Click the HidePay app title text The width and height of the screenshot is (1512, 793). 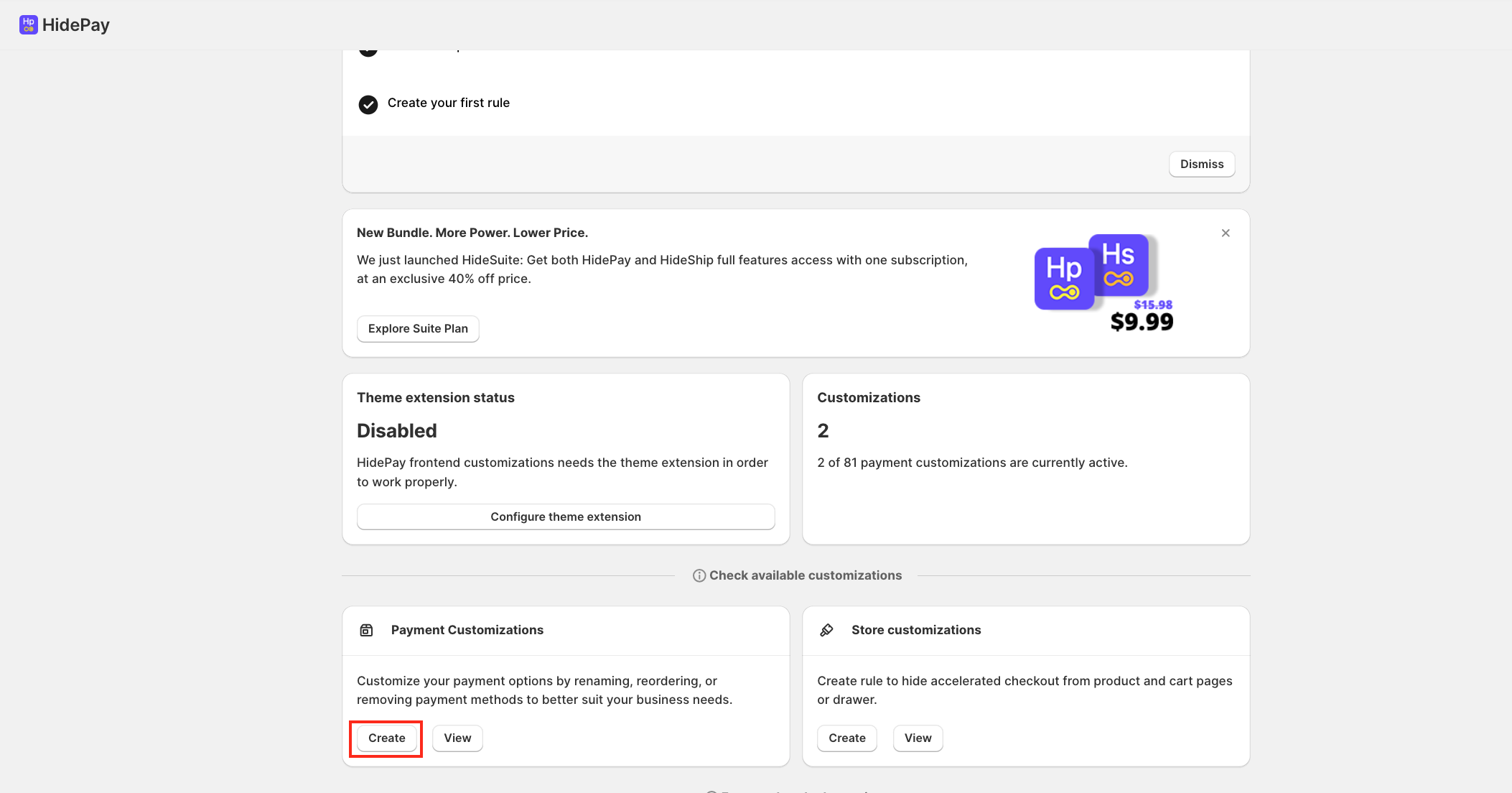76,24
